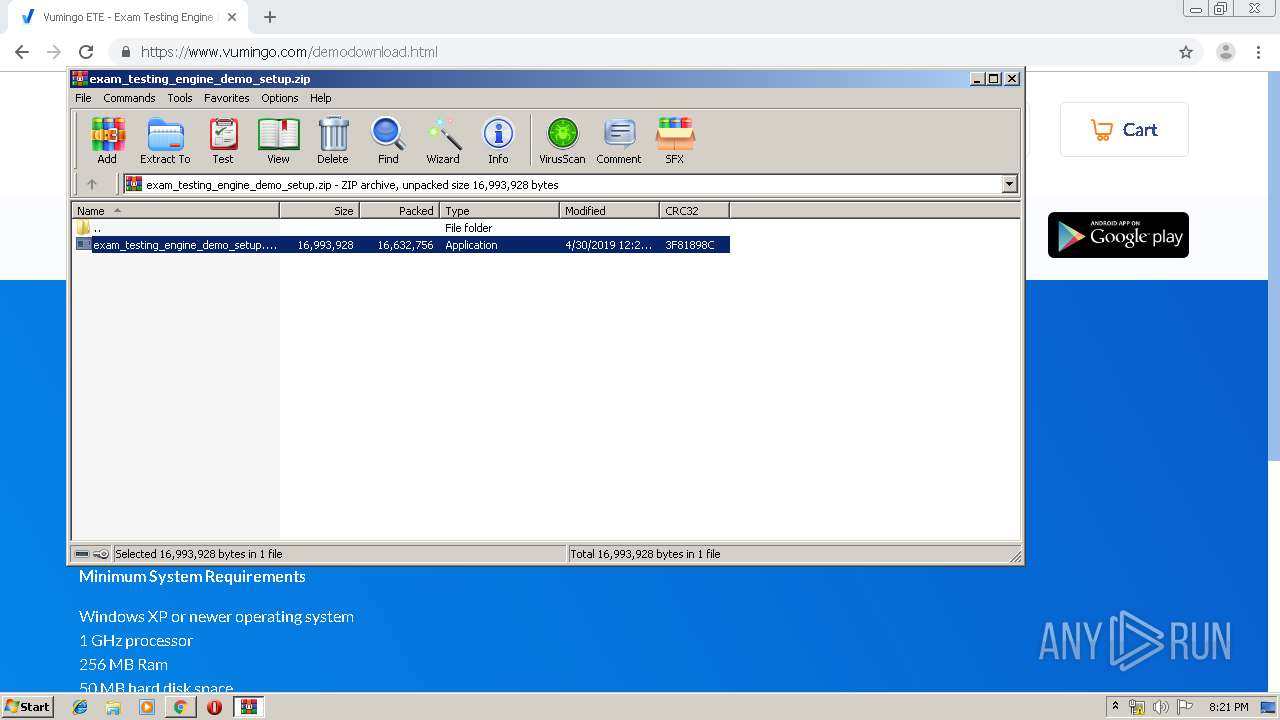Click "Selected 16,993,928 bytes in 1 file" status
1280x720 pixels.
(199, 554)
